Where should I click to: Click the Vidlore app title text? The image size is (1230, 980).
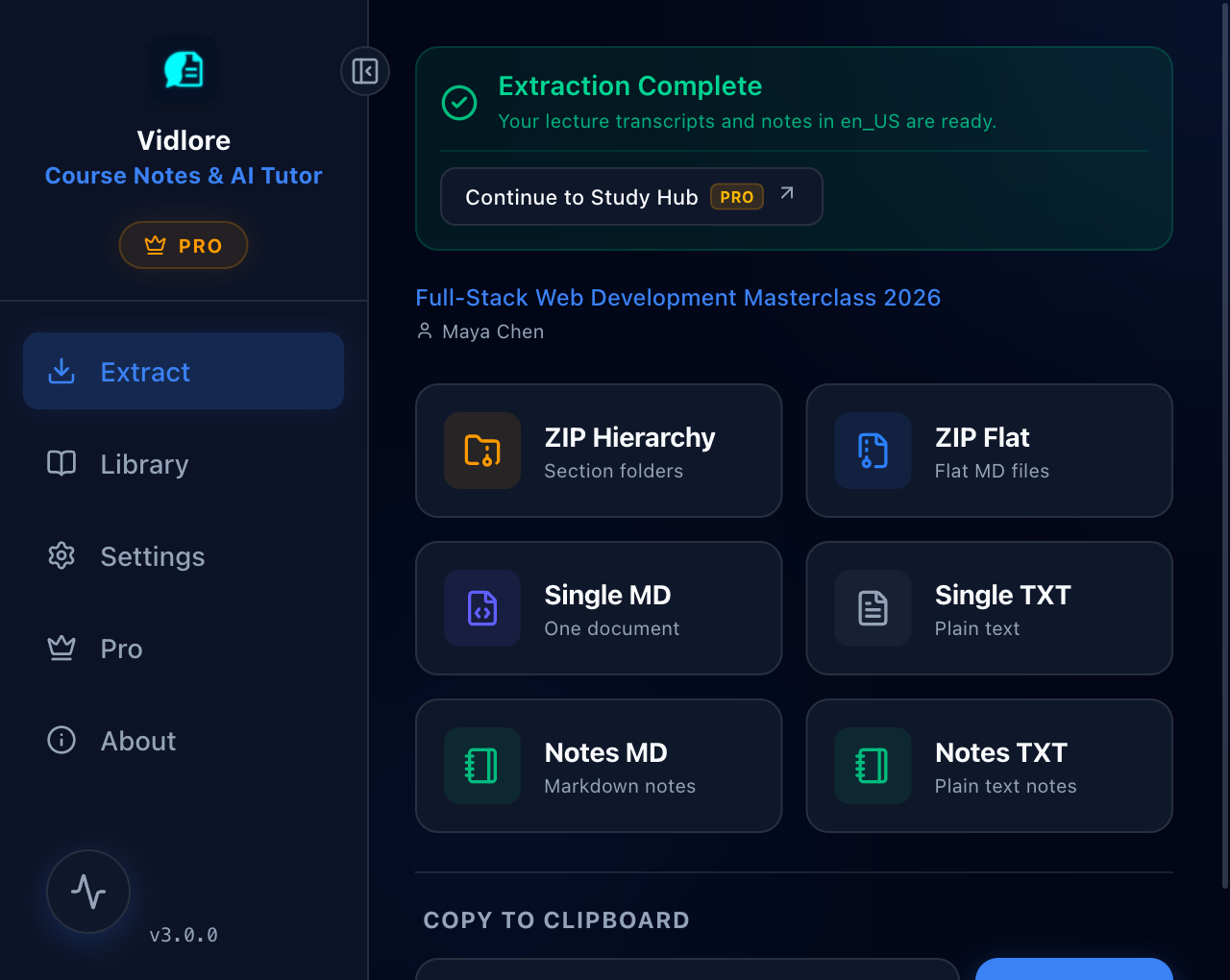184,140
